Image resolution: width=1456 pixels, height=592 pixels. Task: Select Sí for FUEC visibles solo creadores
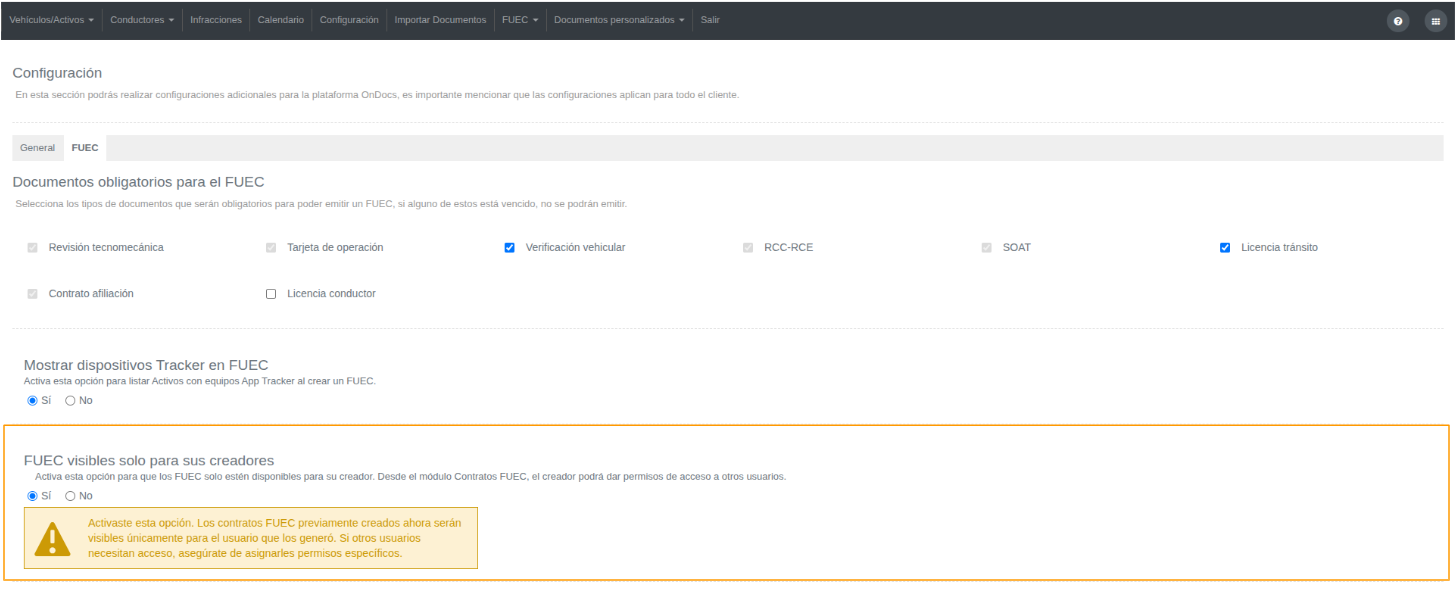(33, 496)
